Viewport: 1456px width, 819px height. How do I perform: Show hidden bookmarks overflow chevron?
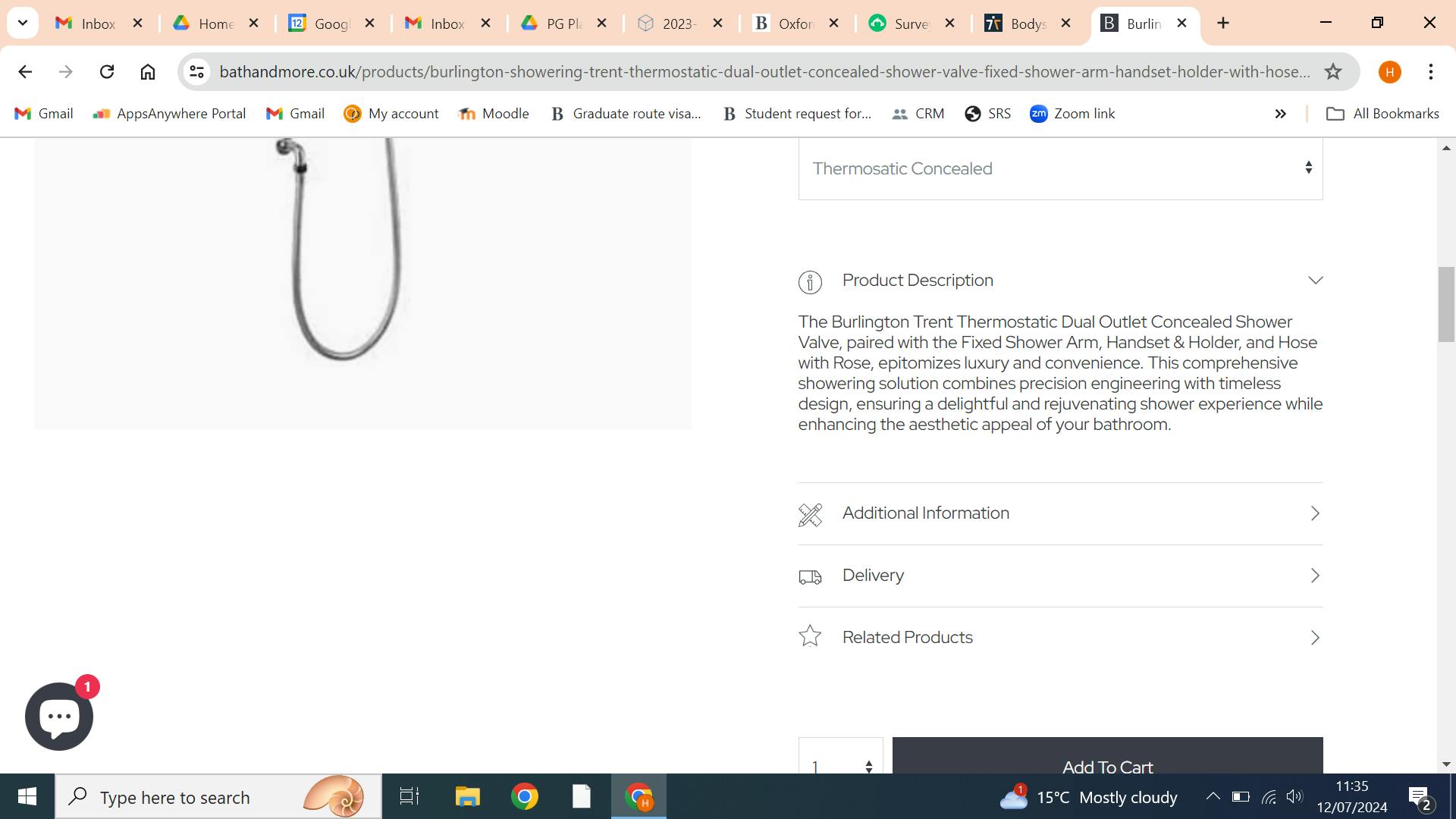tap(1280, 114)
